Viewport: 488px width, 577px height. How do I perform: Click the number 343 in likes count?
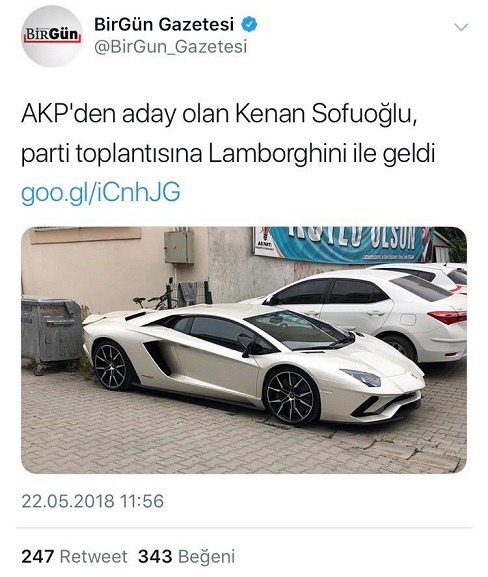[155, 557]
